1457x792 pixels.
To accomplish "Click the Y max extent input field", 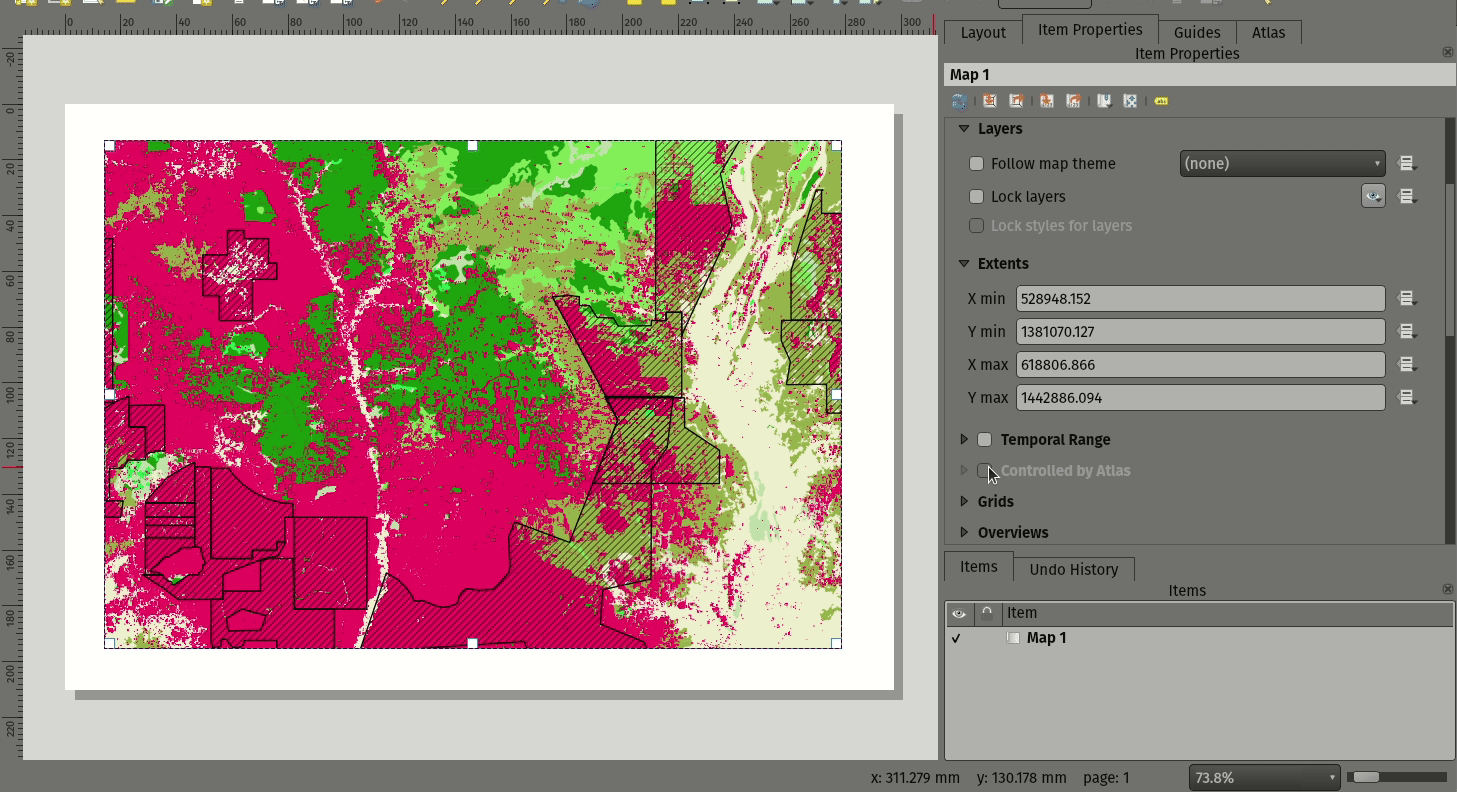I will 1200,398.
